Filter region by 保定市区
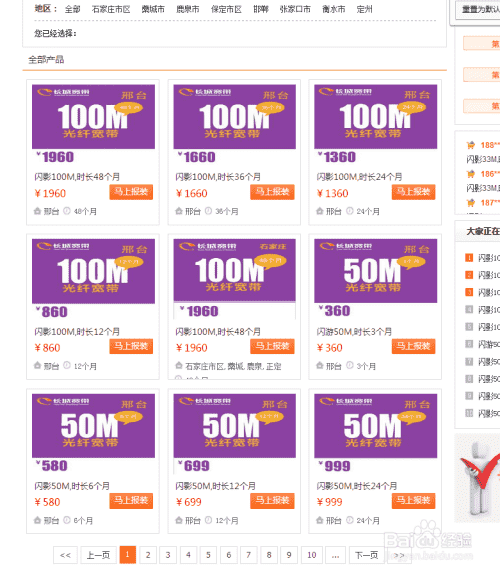 (x=226, y=9)
